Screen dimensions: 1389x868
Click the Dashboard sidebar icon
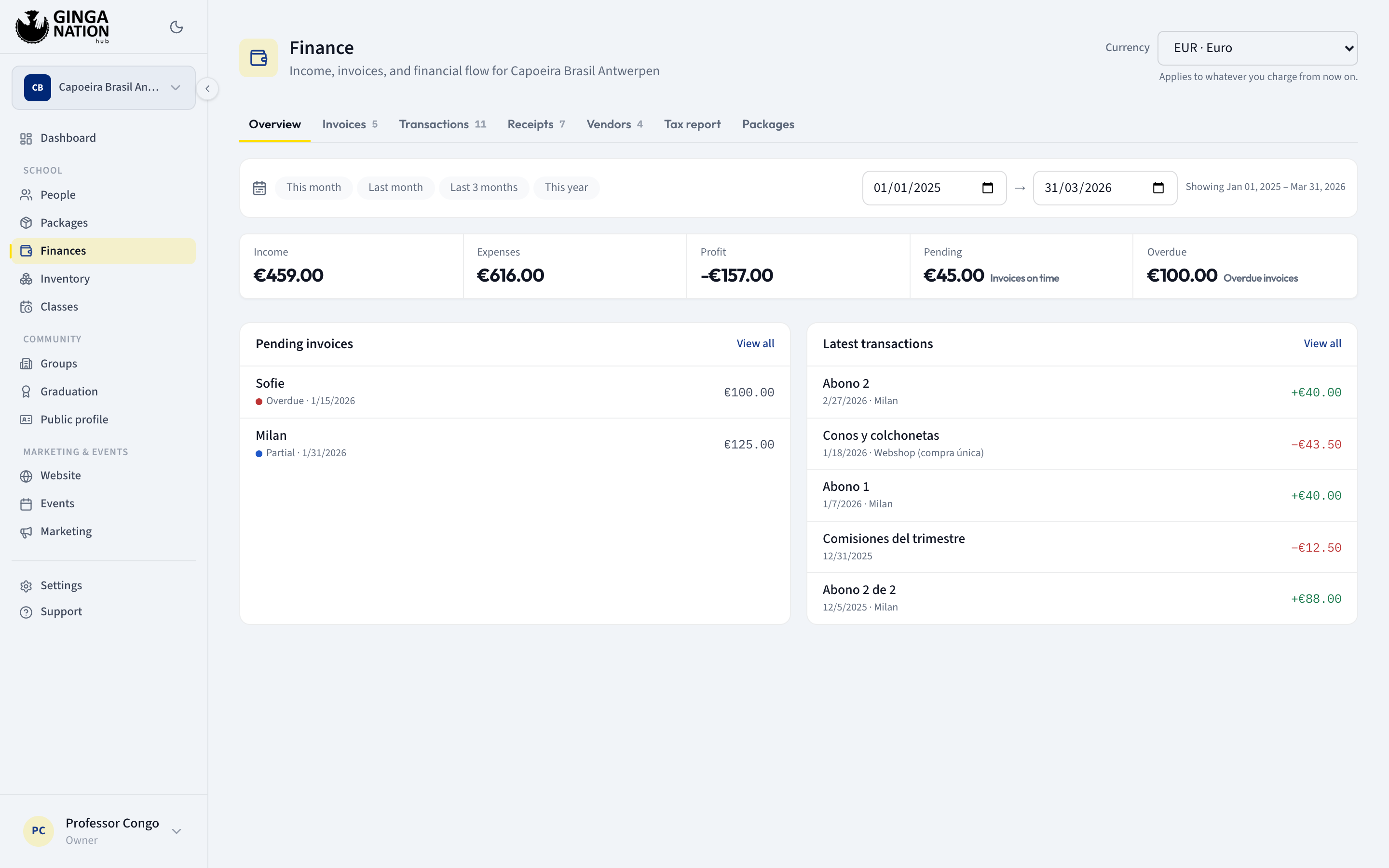(x=26, y=138)
